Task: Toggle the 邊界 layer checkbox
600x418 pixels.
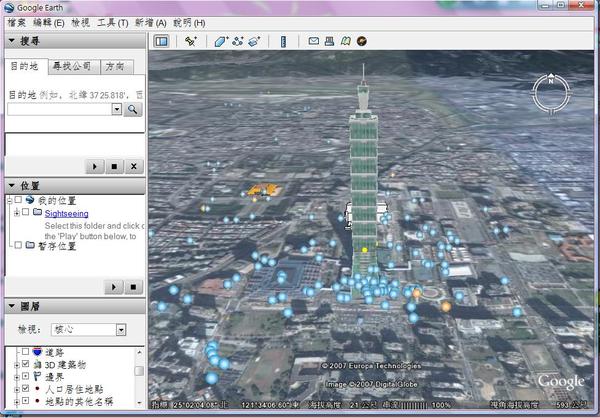Action: point(25,376)
